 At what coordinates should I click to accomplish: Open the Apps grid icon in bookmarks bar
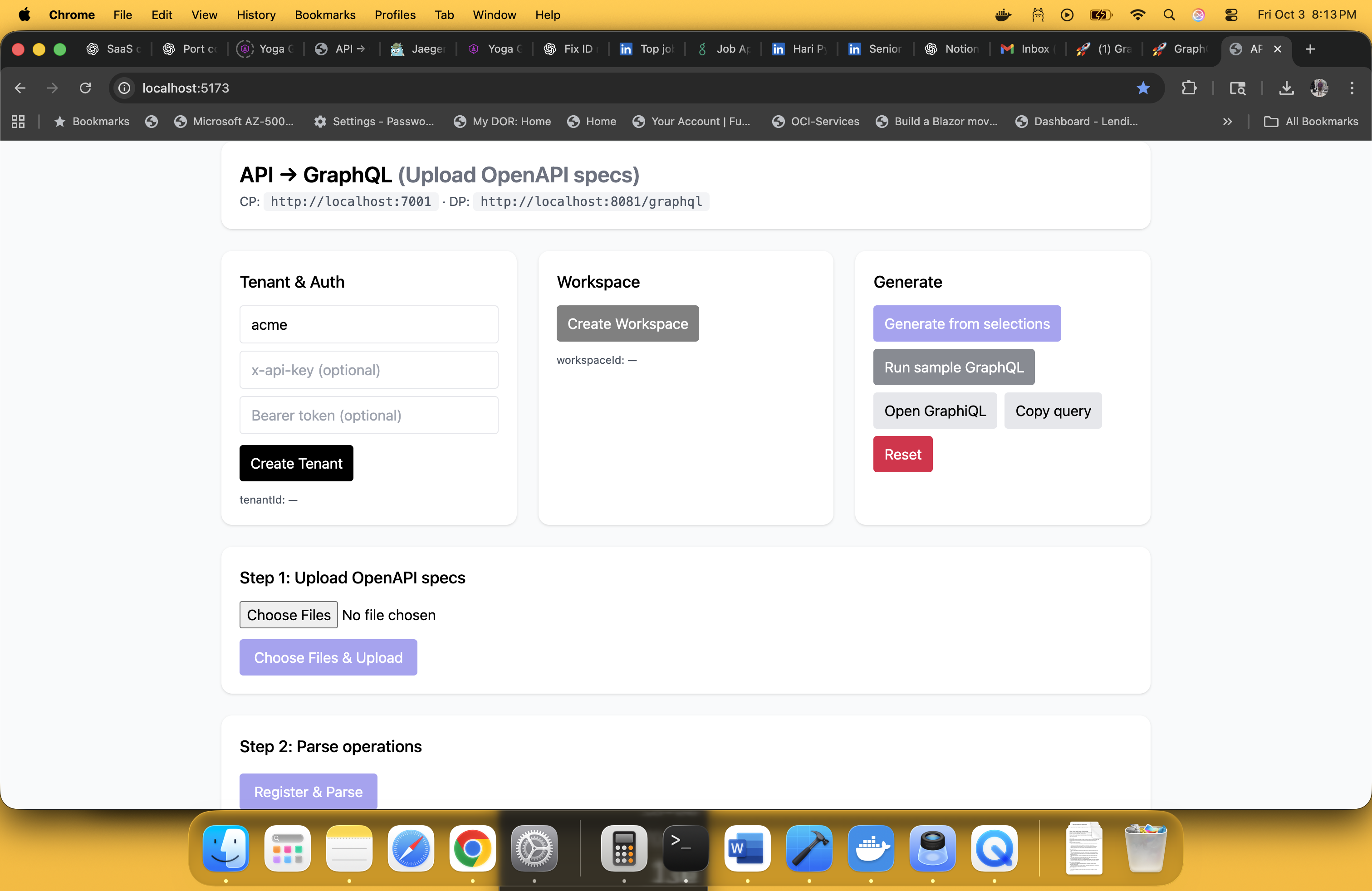(18, 121)
